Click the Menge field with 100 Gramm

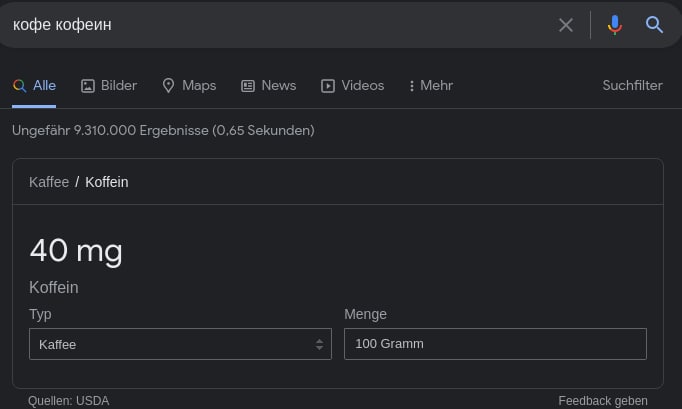coord(495,344)
